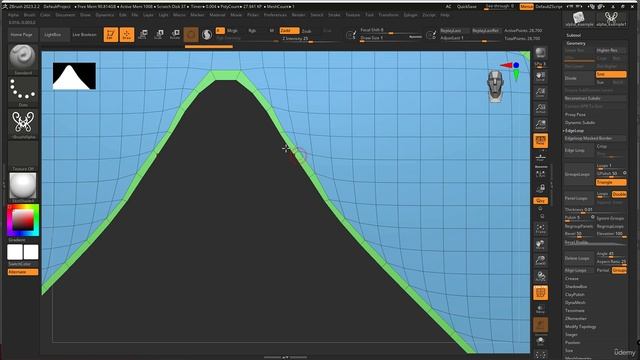The width and height of the screenshot is (640, 360).
Task: Expand the ClayPolish subsection
Action: pyautogui.click(x=575, y=294)
